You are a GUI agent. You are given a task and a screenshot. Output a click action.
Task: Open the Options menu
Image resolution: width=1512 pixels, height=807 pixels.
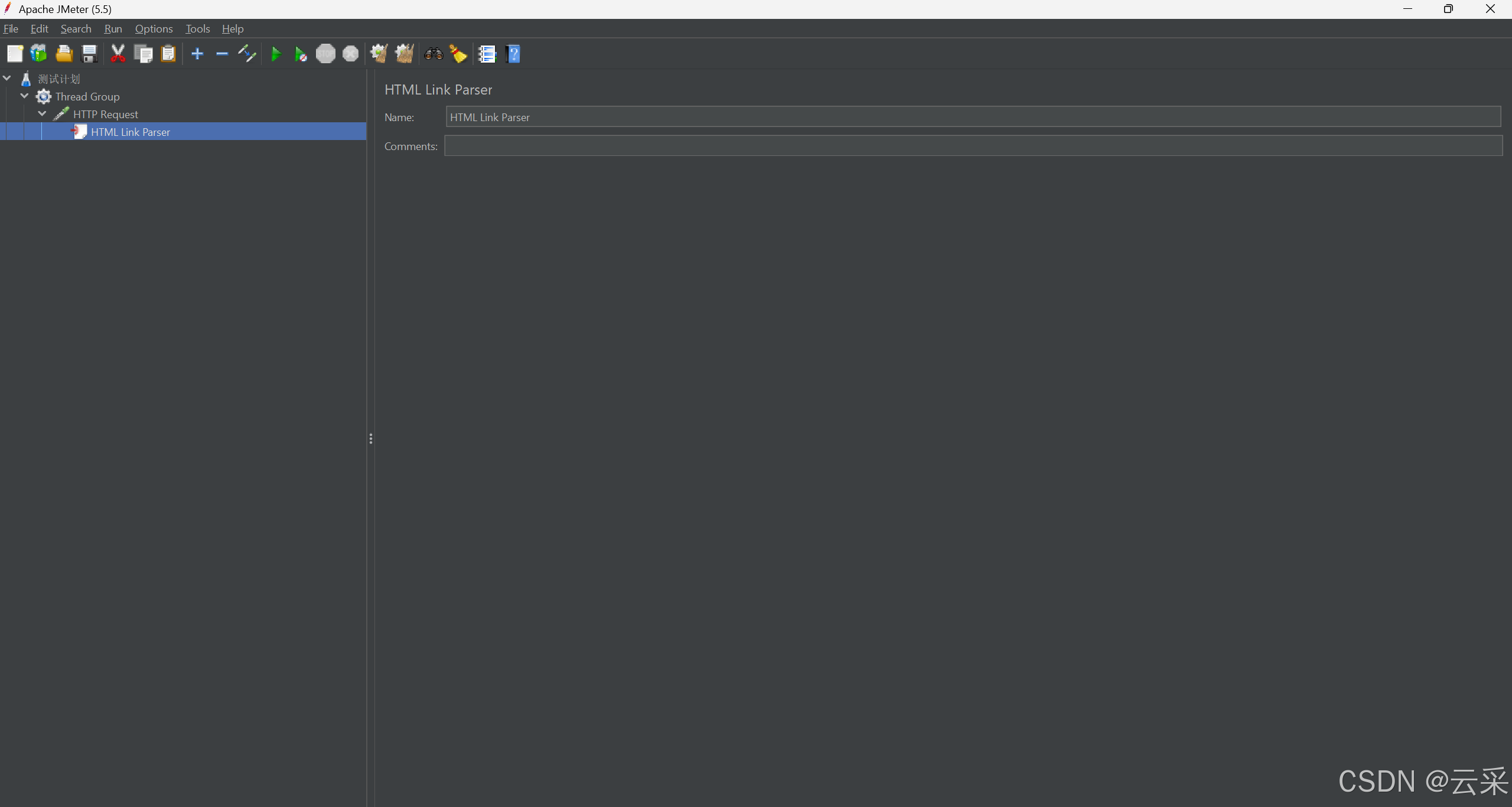pyautogui.click(x=154, y=28)
